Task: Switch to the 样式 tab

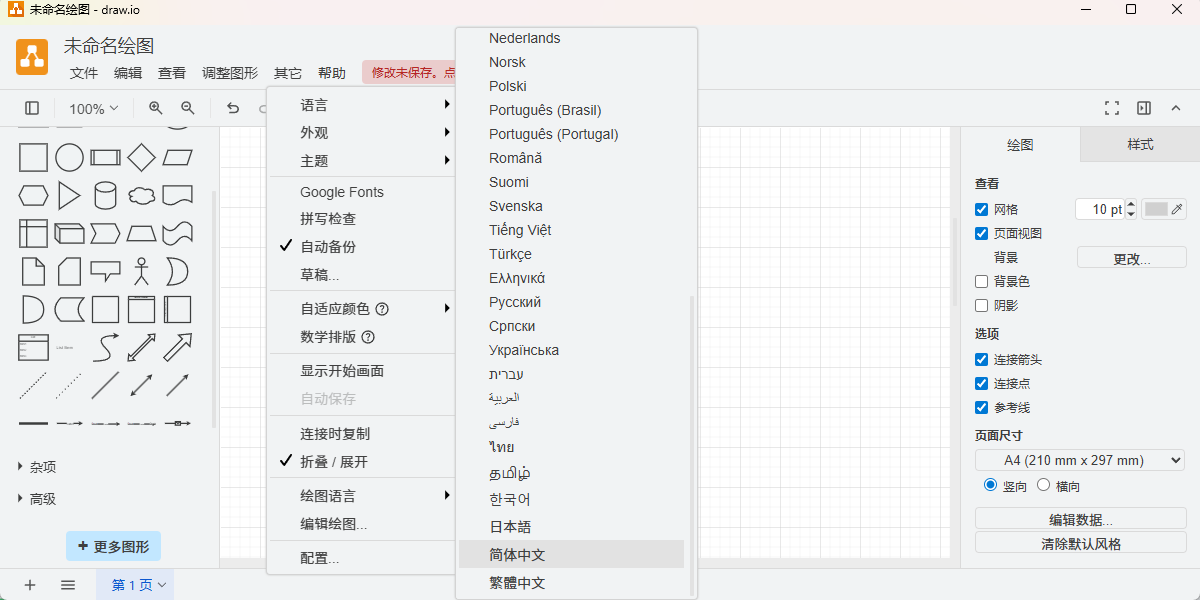Action: point(1140,145)
